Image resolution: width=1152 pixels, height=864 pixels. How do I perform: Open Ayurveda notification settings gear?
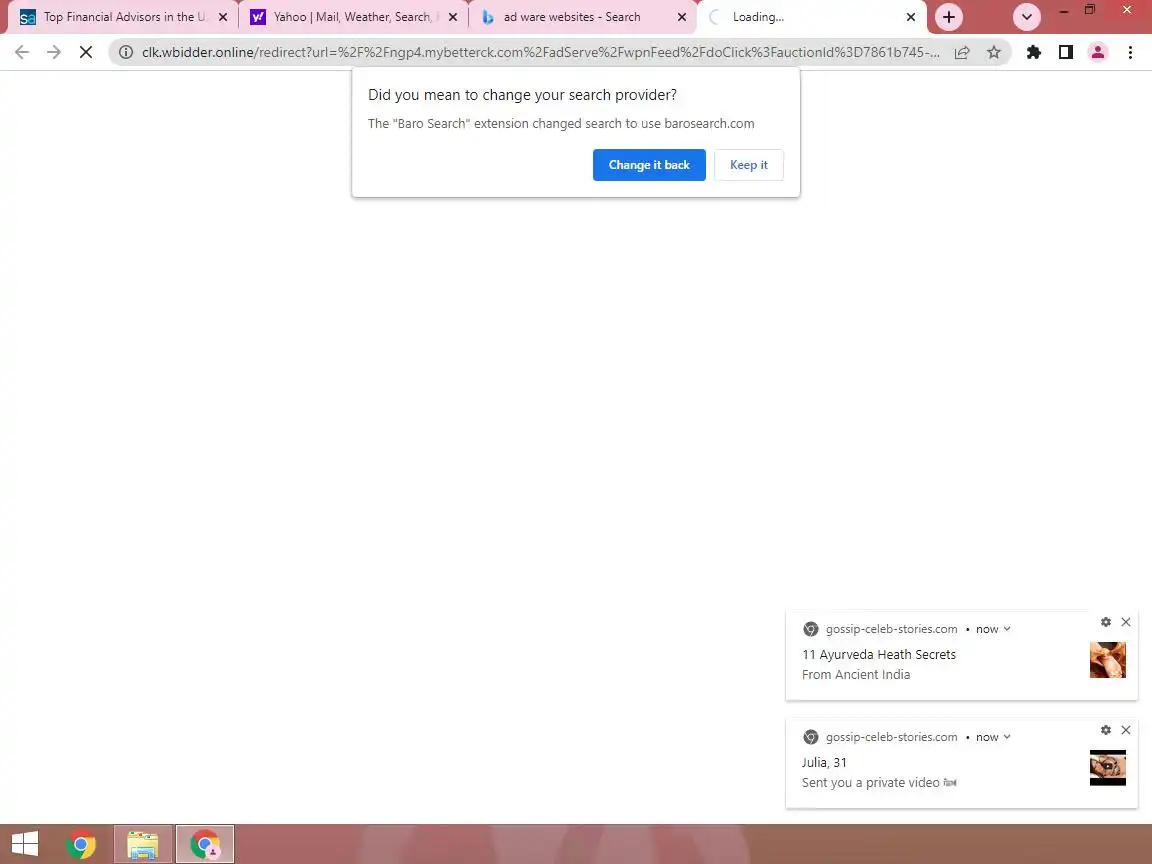point(1106,622)
